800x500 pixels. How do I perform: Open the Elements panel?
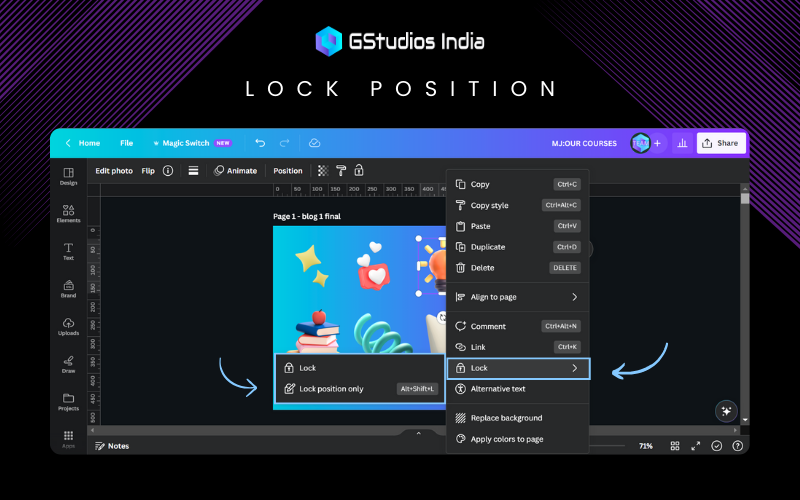pyautogui.click(x=68, y=213)
